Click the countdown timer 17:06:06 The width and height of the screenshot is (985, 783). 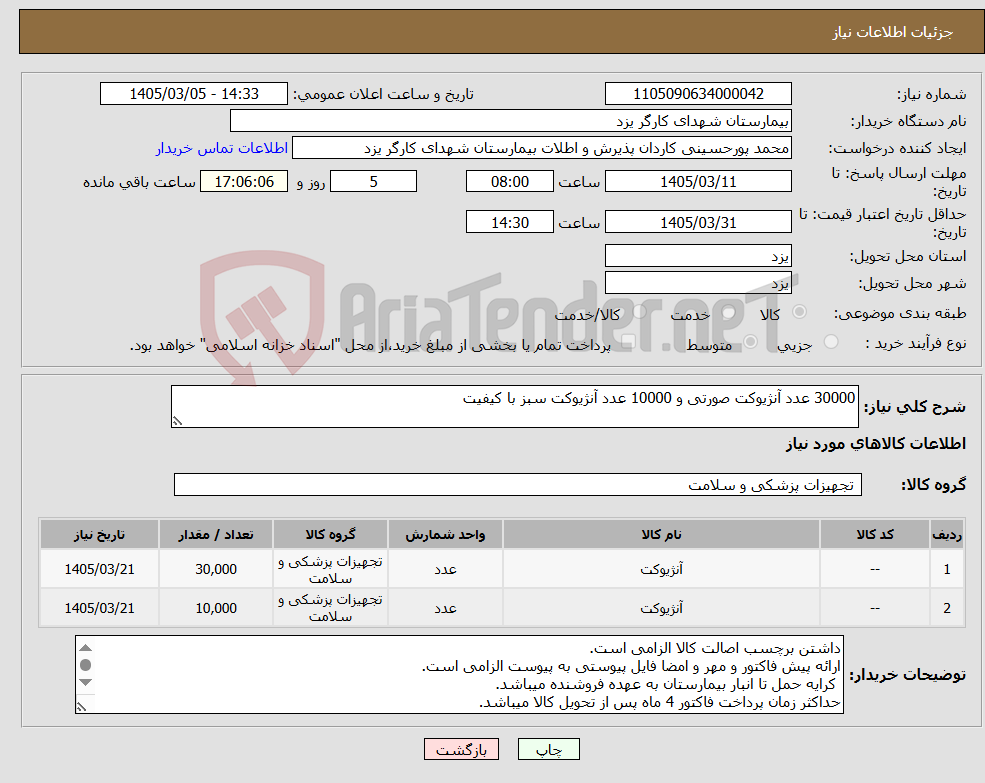pos(244,182)
